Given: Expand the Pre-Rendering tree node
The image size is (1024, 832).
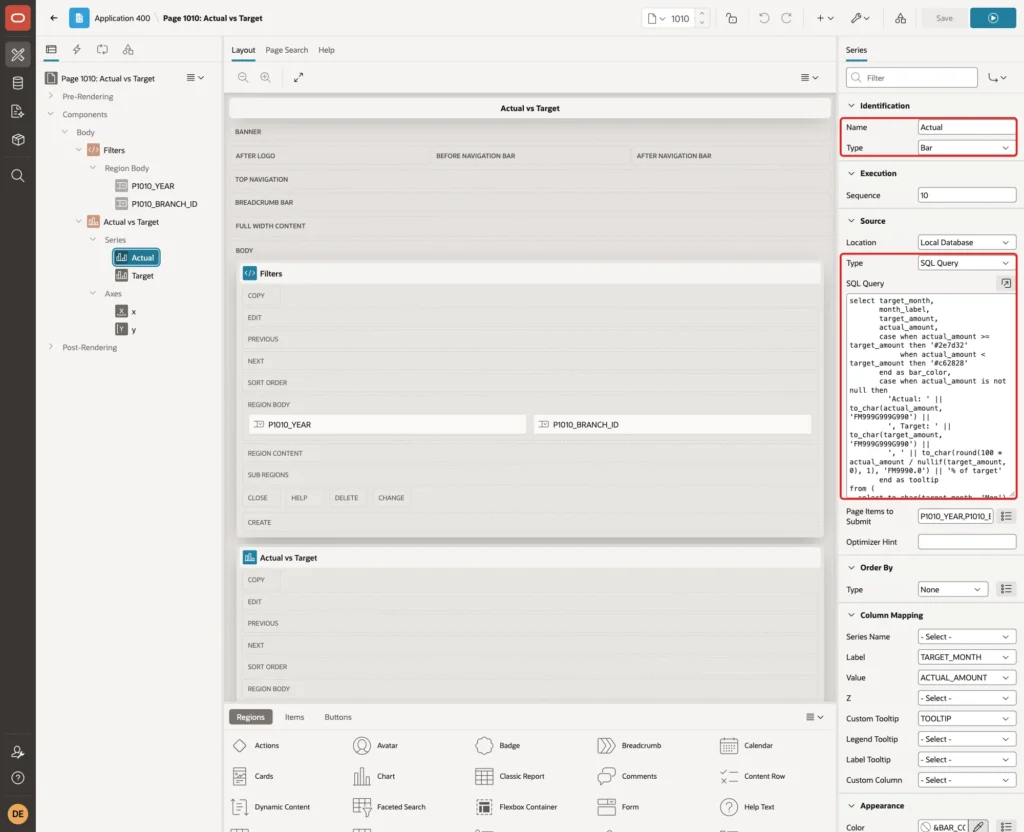Looking at the screenshot, I should pos(51,96).
